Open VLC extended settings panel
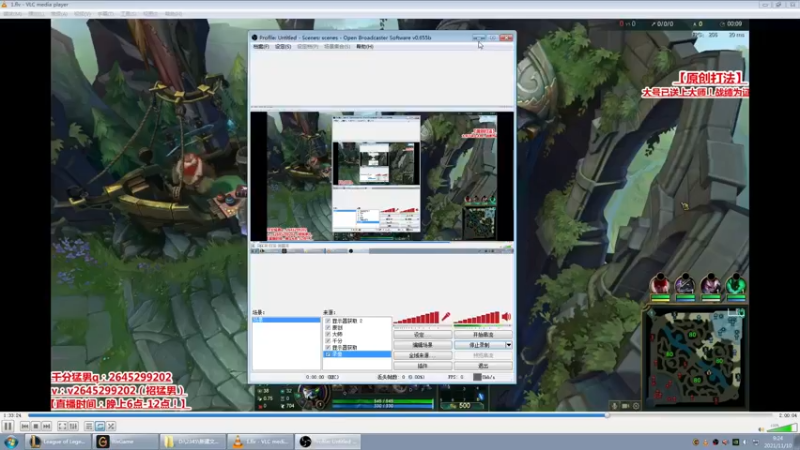The image size is (800, 450). 73,426
